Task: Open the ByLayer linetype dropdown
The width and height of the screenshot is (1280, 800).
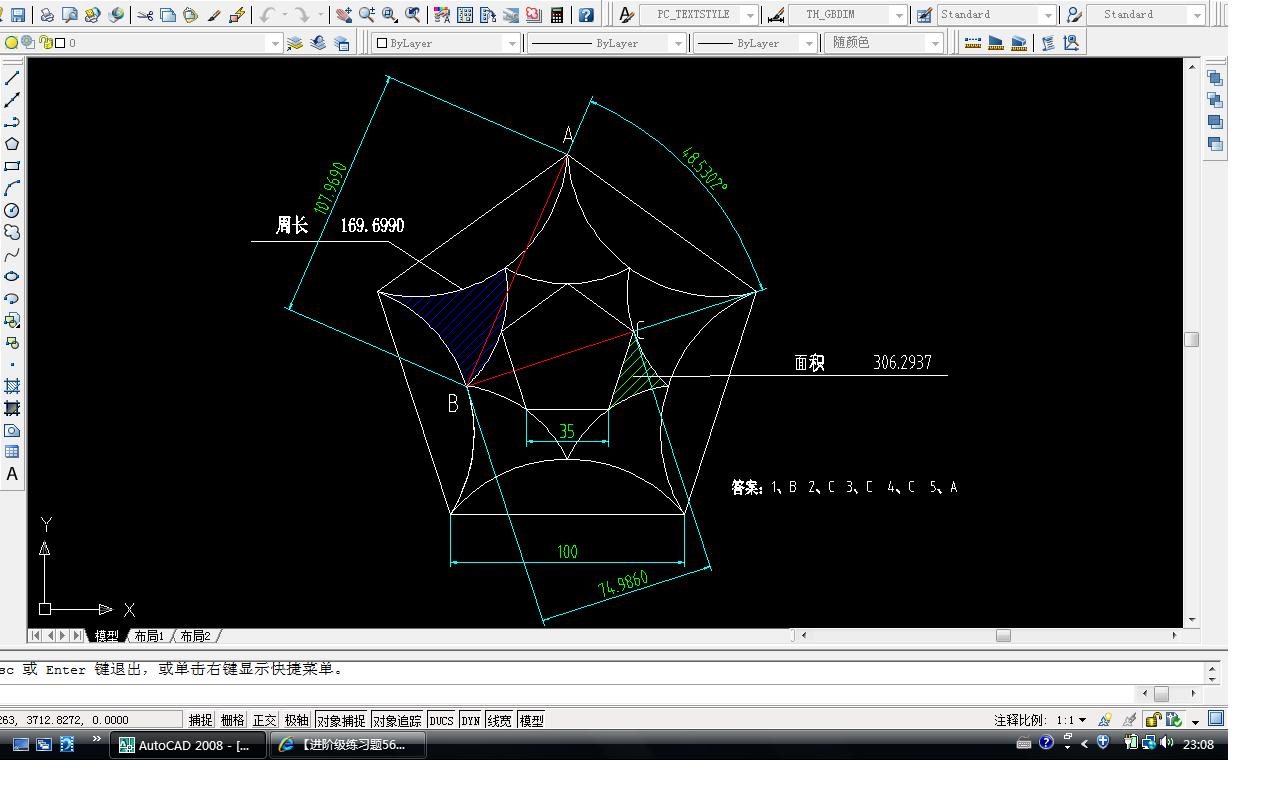Action: pyautogui.click(x=678, y=43)
